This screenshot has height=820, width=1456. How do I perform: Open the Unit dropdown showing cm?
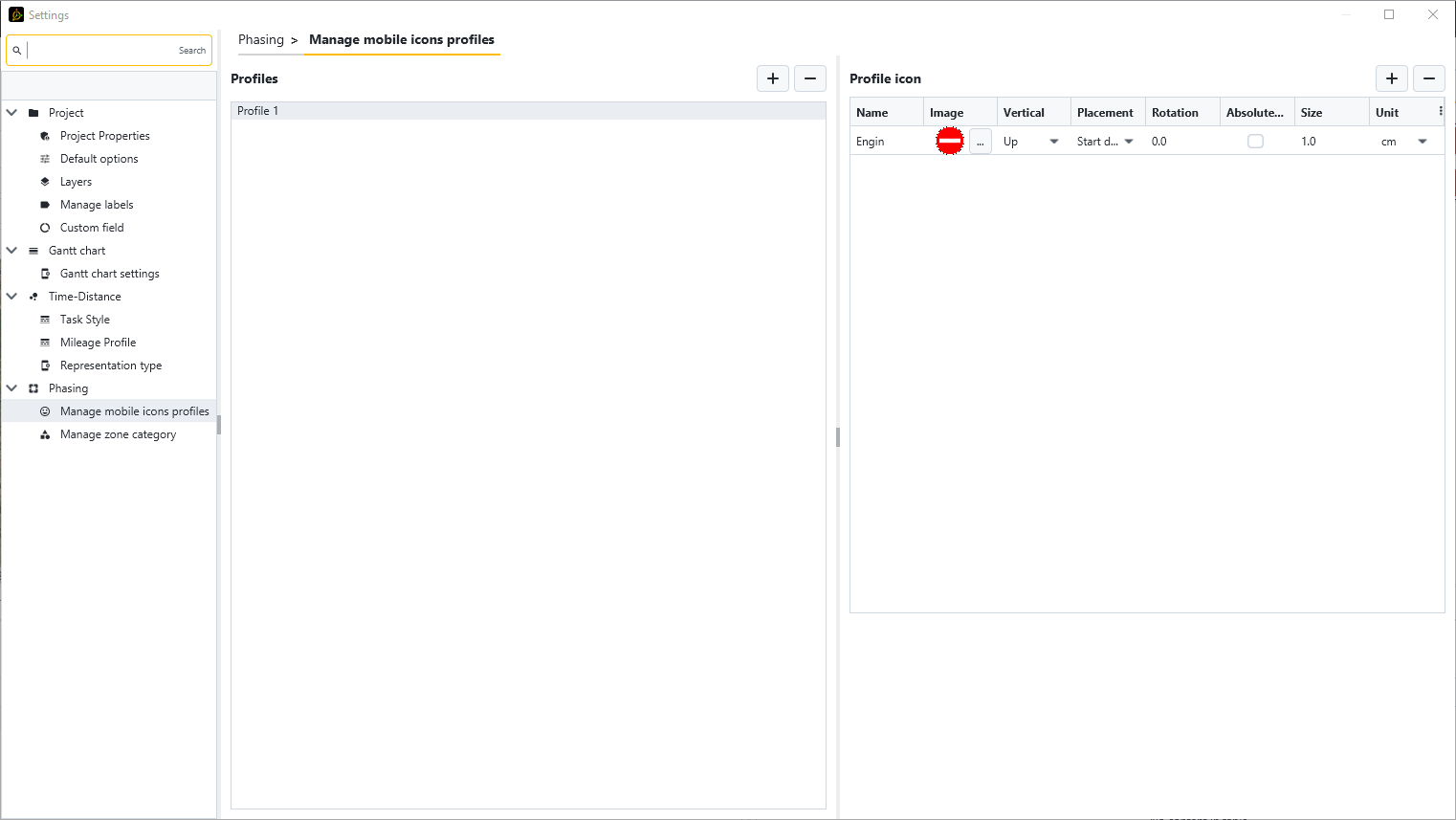click(x=1423, y=142)
